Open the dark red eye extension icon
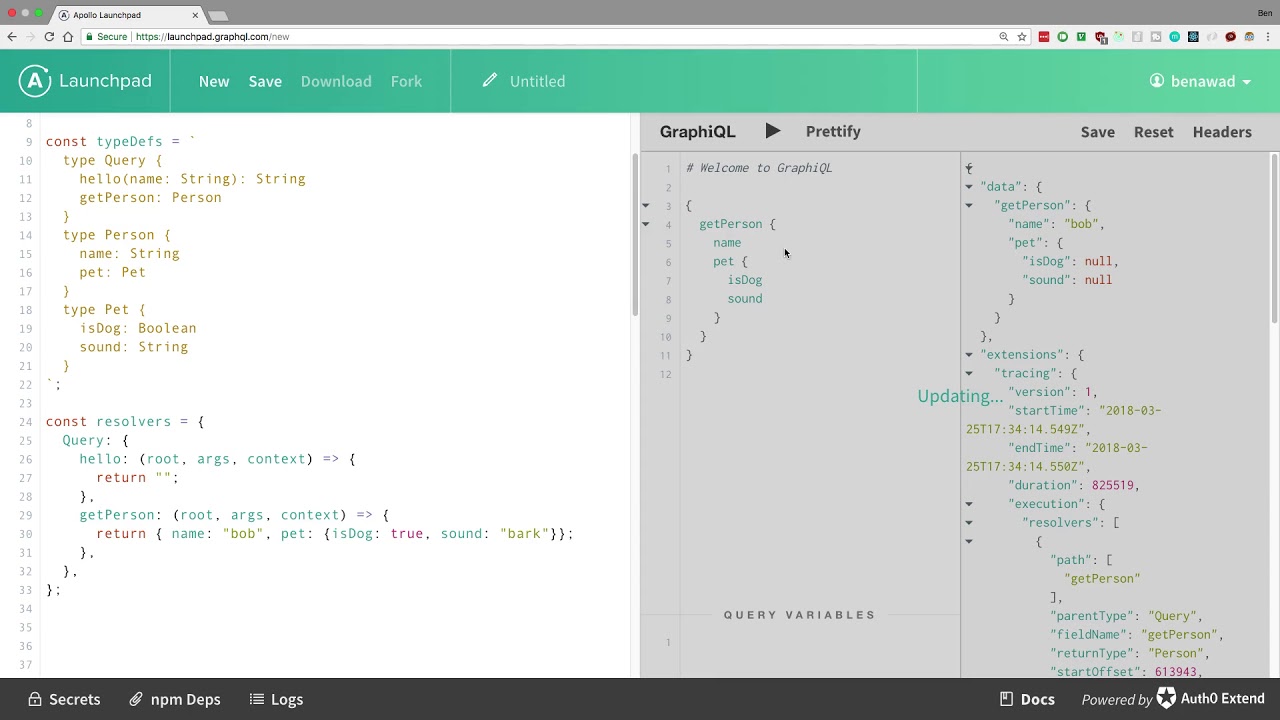The width and height of the screenshot is (1280, 720). [1231, 37]
